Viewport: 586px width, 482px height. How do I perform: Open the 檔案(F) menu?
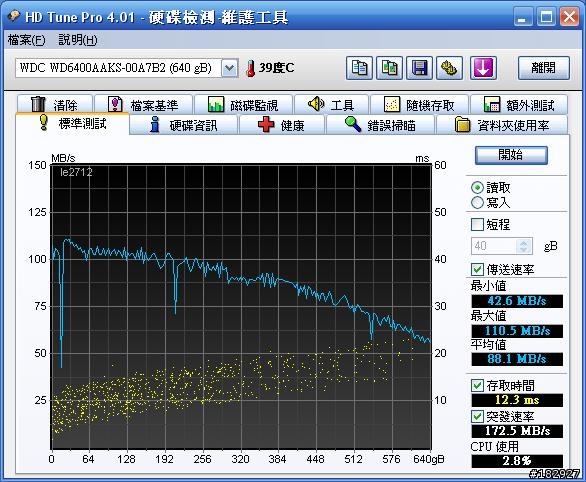click(27, 40)
